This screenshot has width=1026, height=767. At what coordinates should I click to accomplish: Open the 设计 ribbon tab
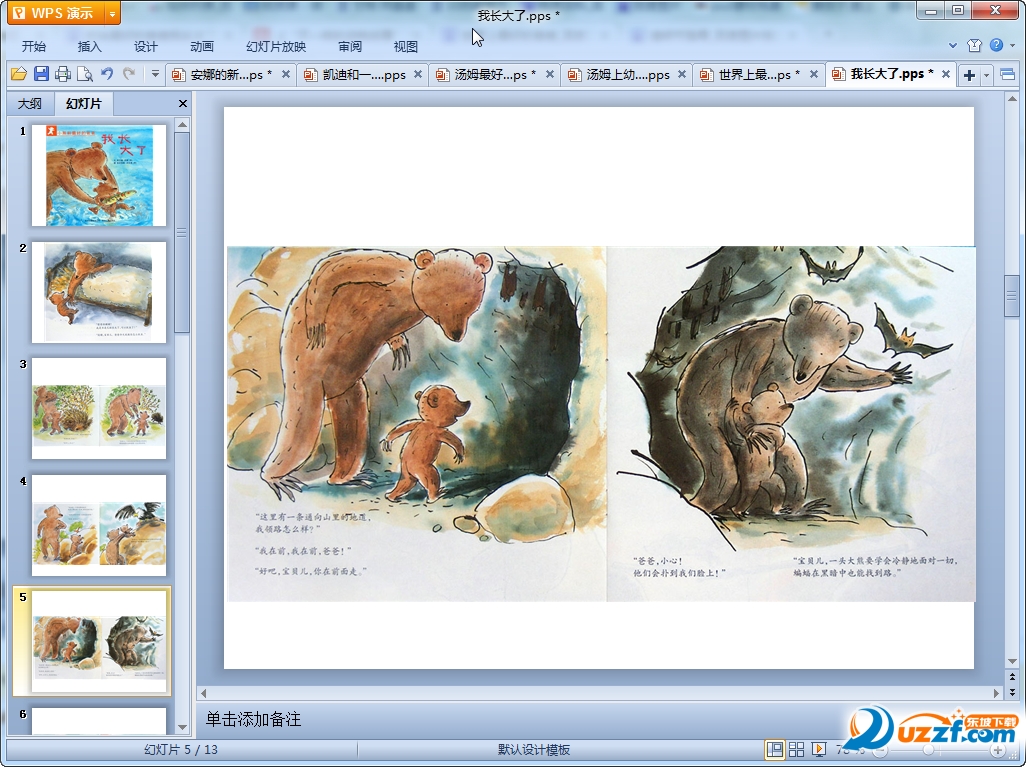coord(145,46)
